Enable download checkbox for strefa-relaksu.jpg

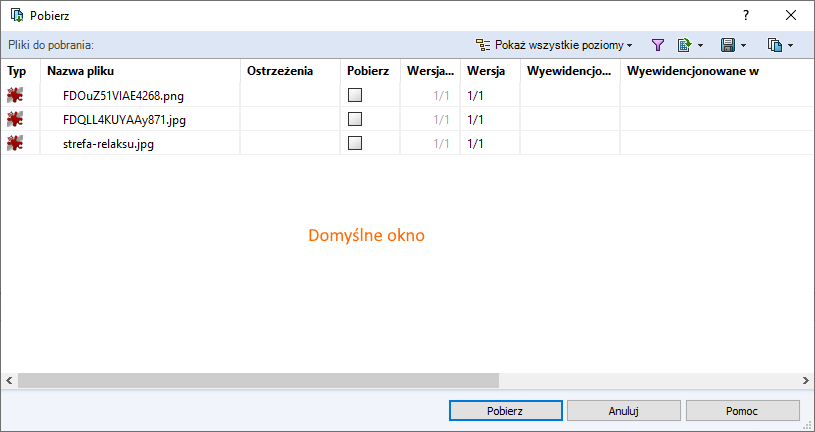(x=355, y=143)
